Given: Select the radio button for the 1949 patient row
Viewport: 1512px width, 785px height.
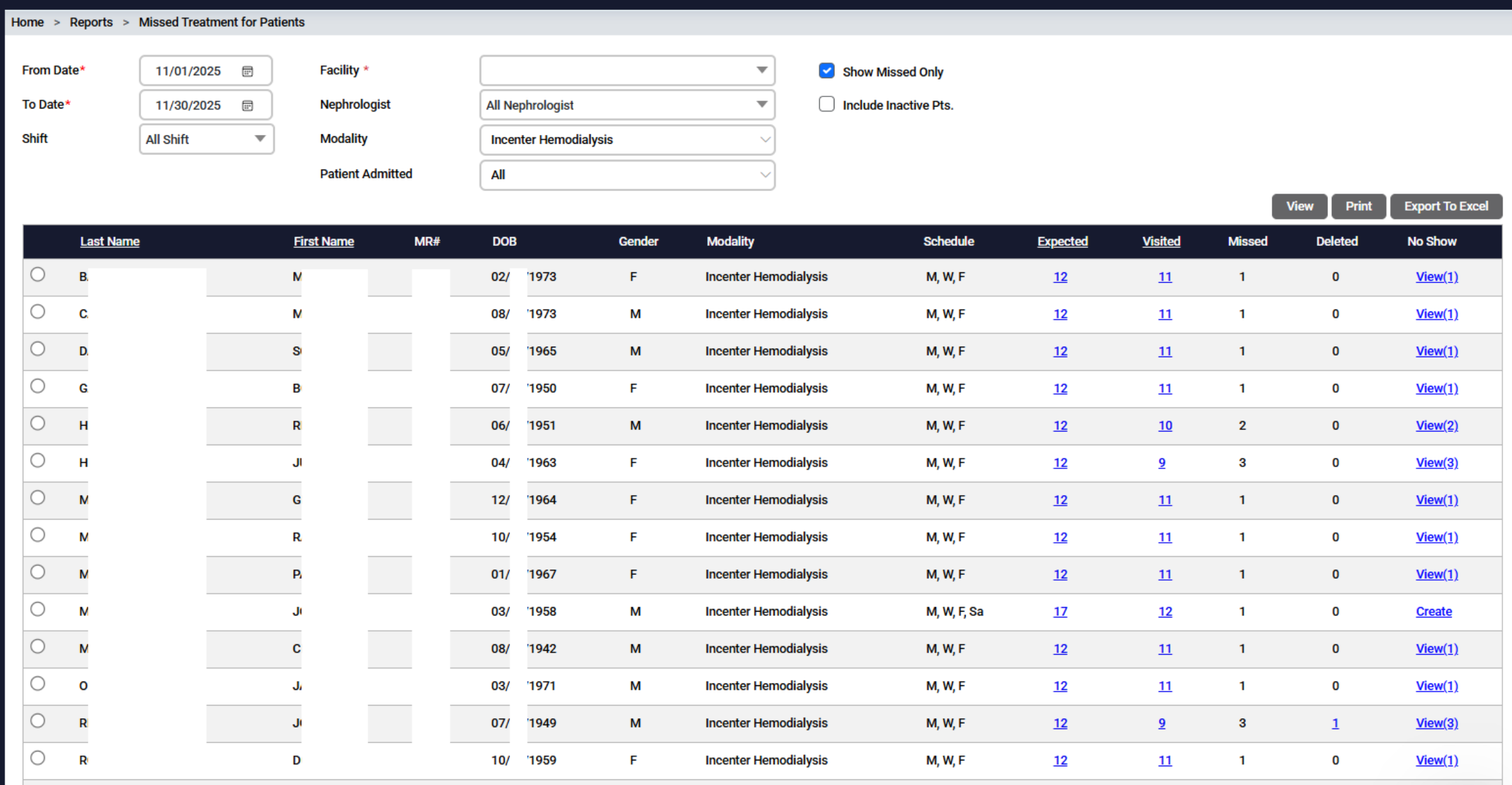Looking at the screenshot, I should [x=38, y=721].
